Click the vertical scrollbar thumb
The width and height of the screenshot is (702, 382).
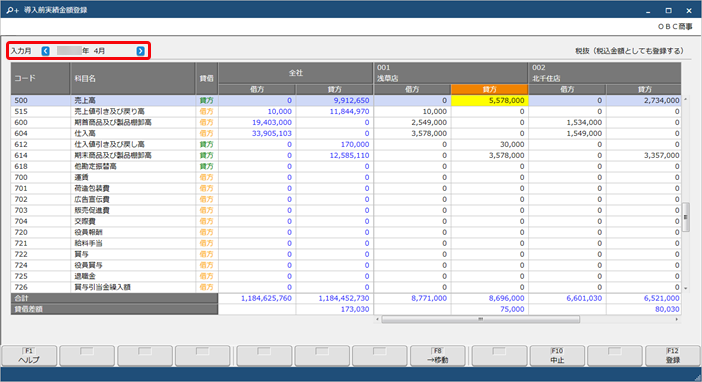[685, 217]
